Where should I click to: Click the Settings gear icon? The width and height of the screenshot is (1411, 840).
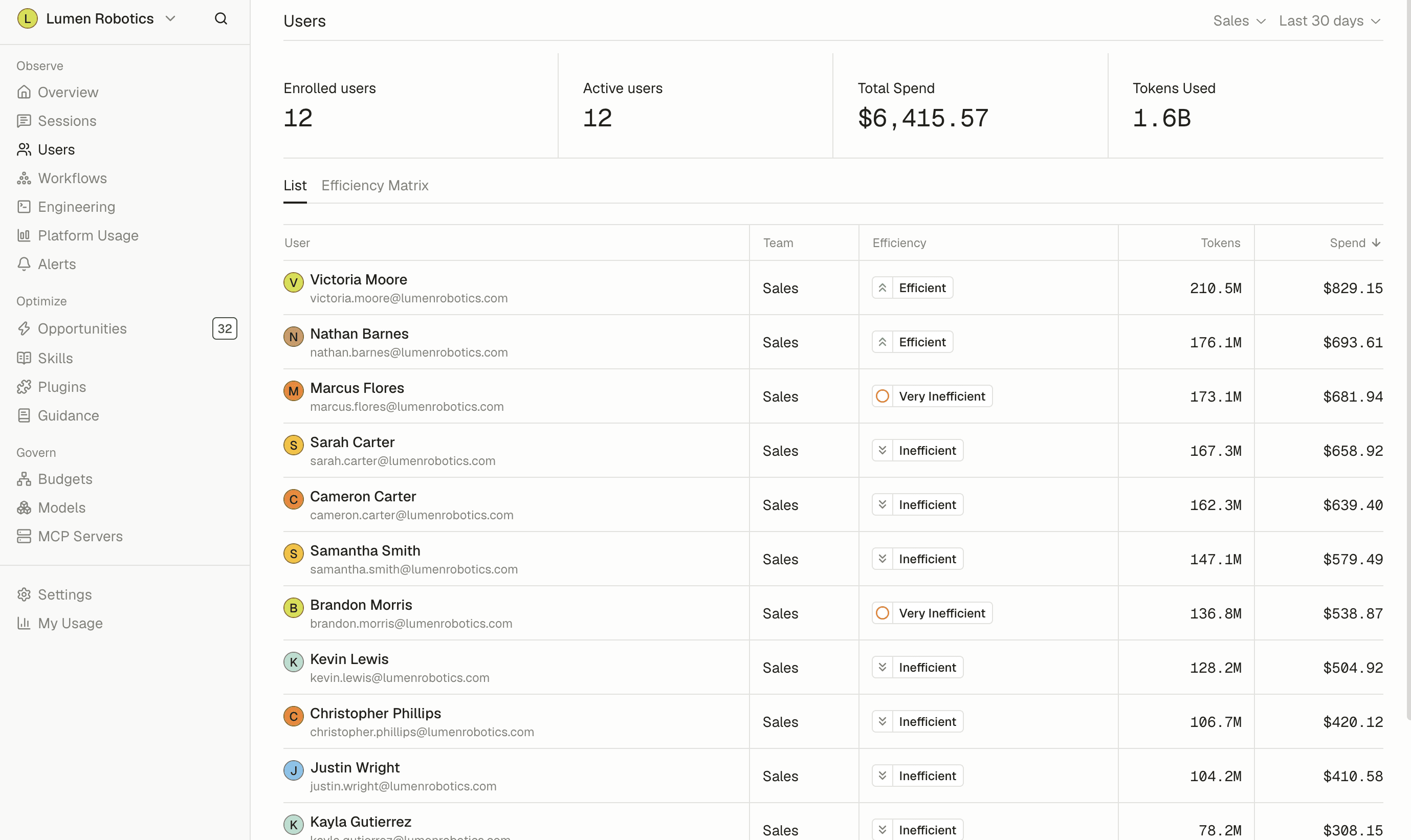(24, 595)
